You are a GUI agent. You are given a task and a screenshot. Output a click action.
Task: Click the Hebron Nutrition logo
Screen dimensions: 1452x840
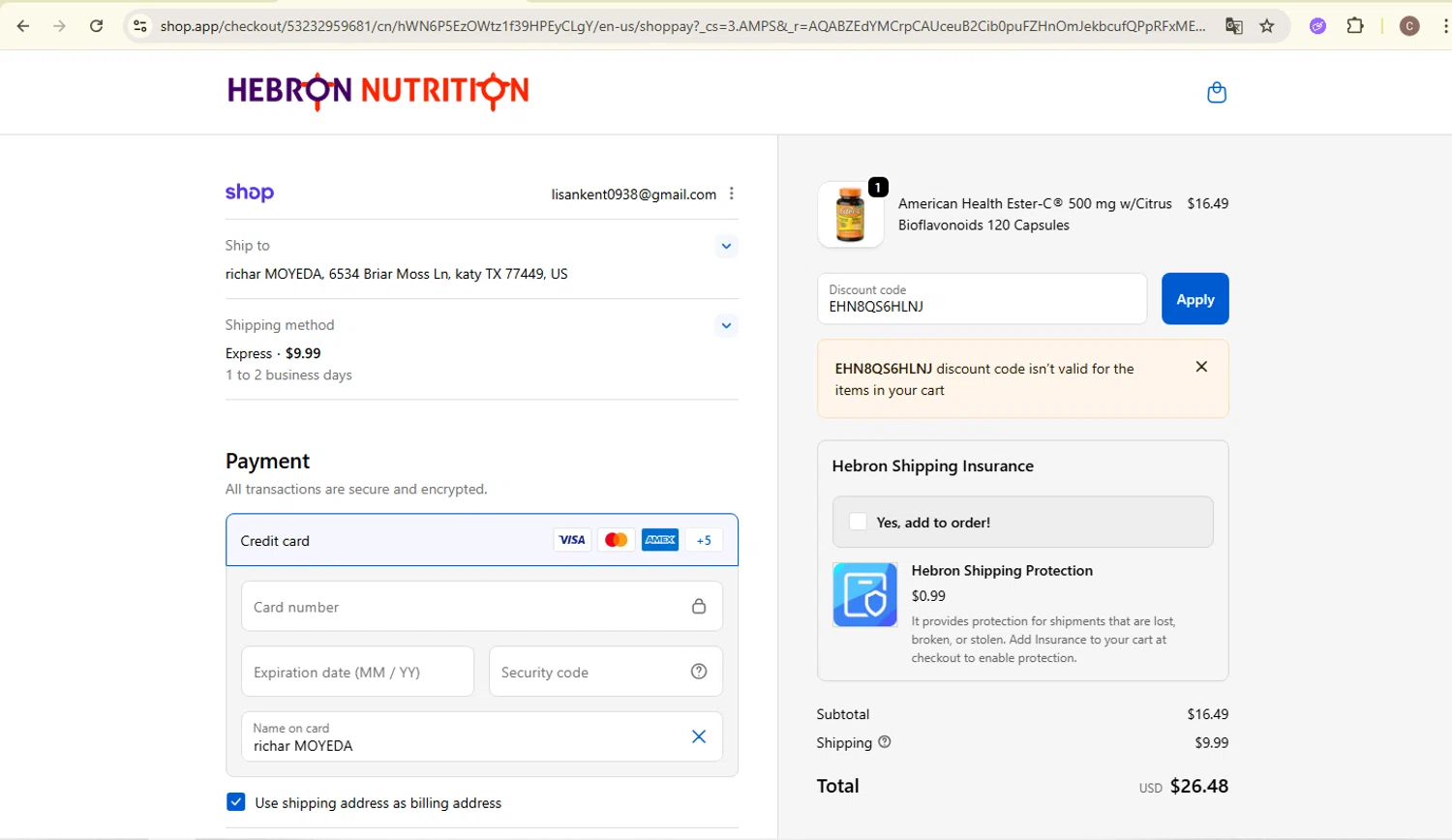tap(378, 91)
